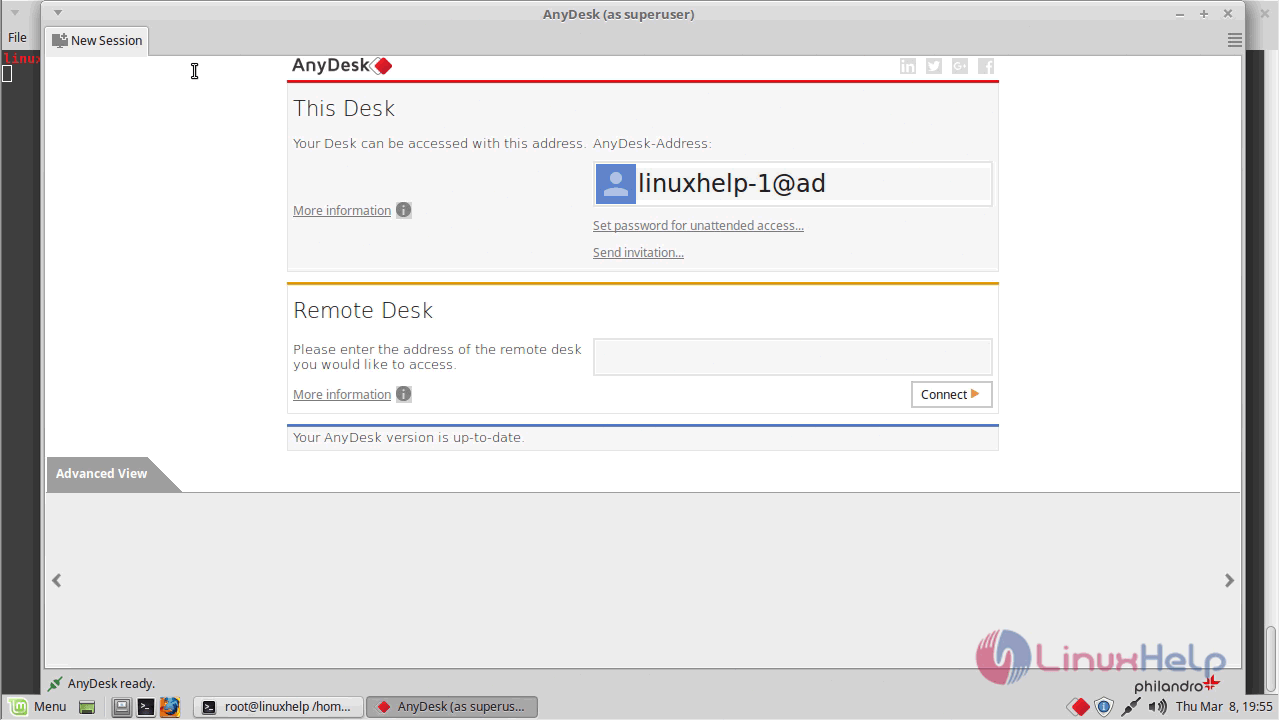The image size is (1280, 720).
Task: Click the previous arrow in Advanced View
Action: [57, 580]
